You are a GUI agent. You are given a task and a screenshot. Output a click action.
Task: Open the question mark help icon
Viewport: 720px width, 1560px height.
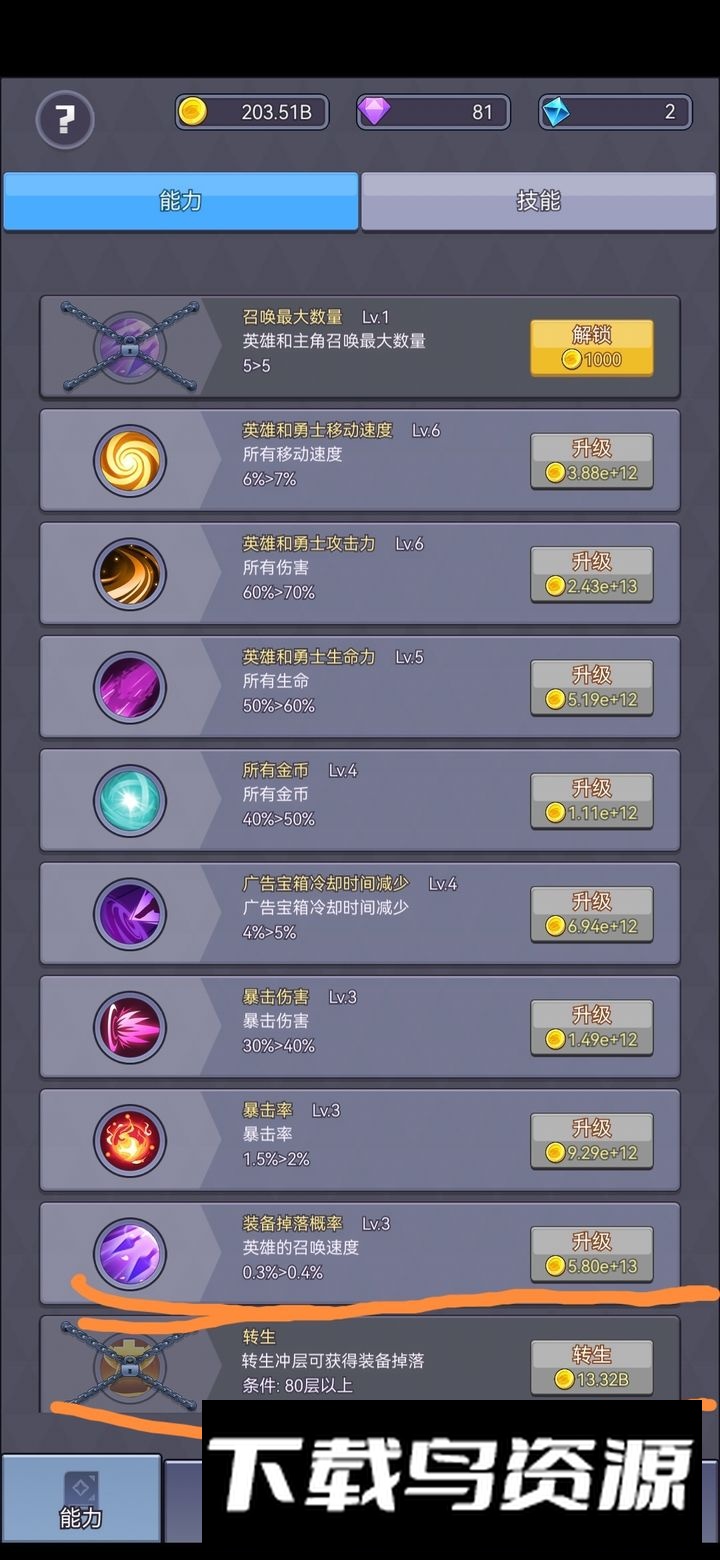point(65,120)
